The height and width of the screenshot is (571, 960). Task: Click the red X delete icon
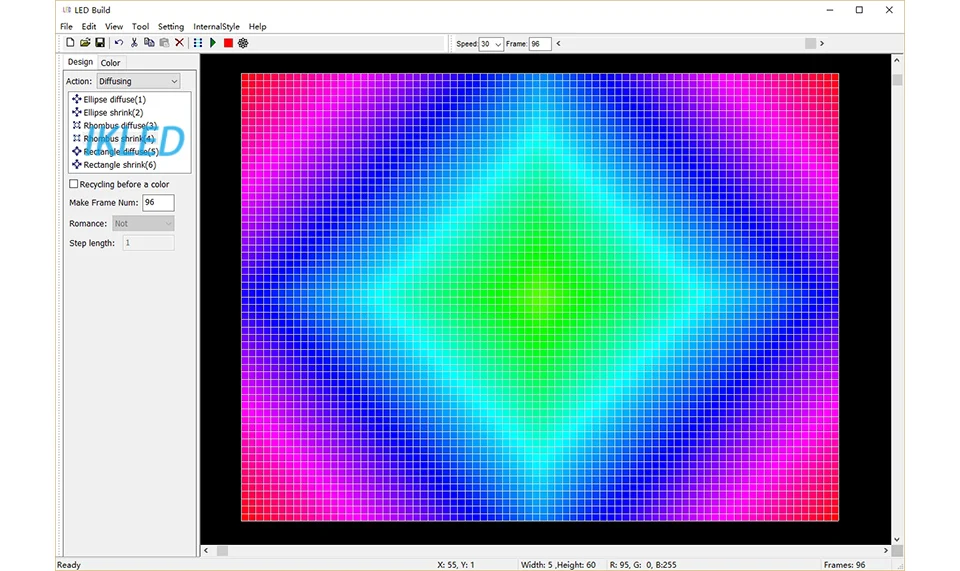(x=179, y=43)
